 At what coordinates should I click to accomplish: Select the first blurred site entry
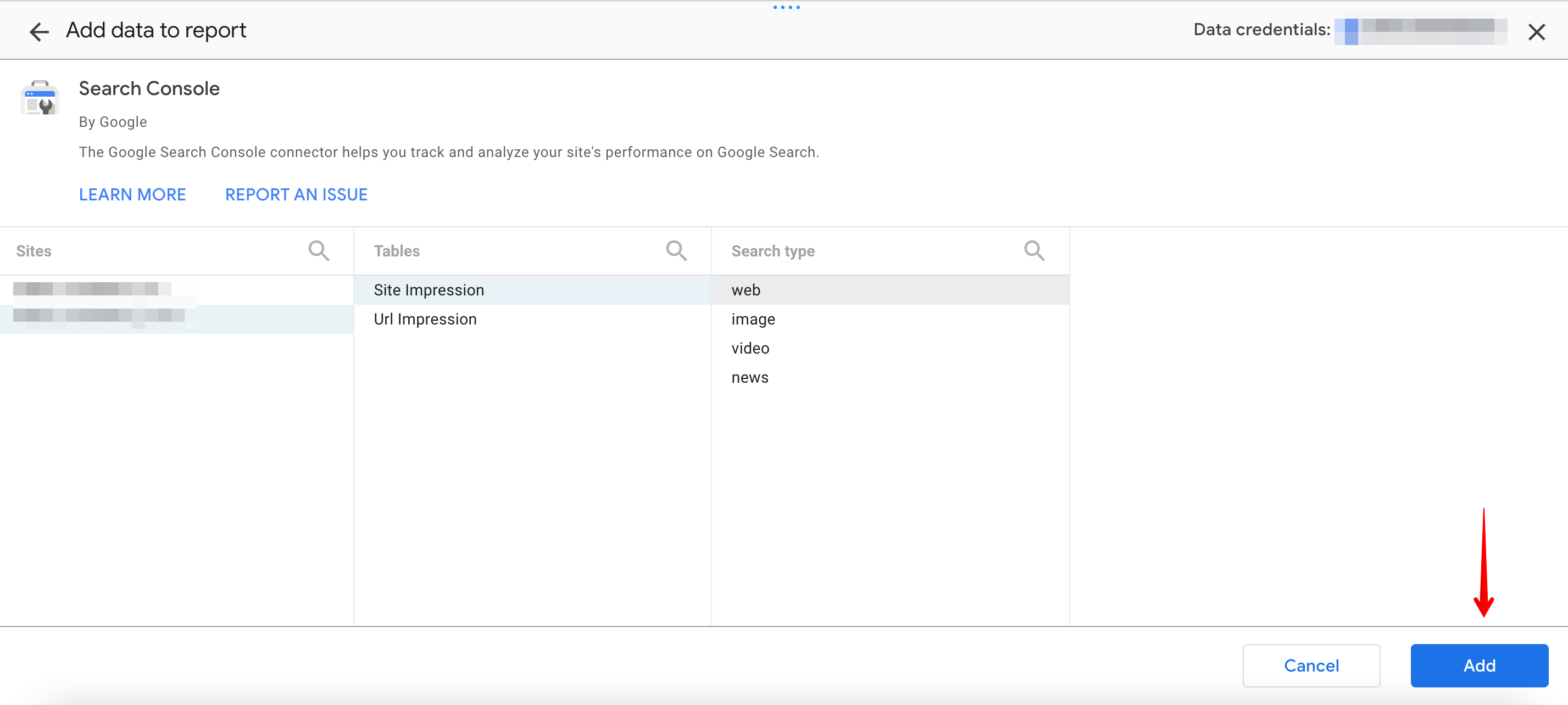[x=176, y=289]
